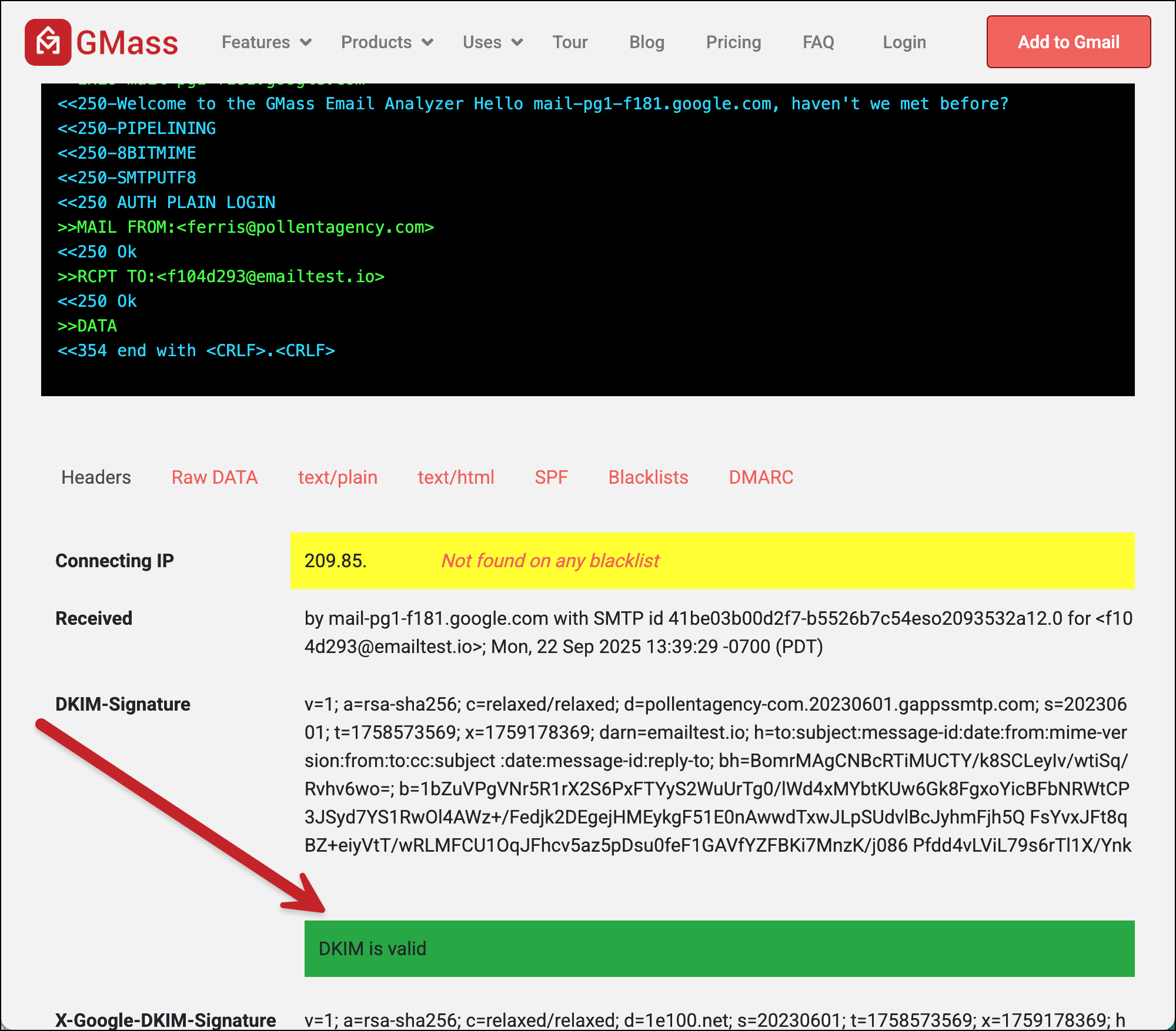This screenshot has height=1031, width=1176.
Task: Click the Login link
Action: click(x=904, y=42)
